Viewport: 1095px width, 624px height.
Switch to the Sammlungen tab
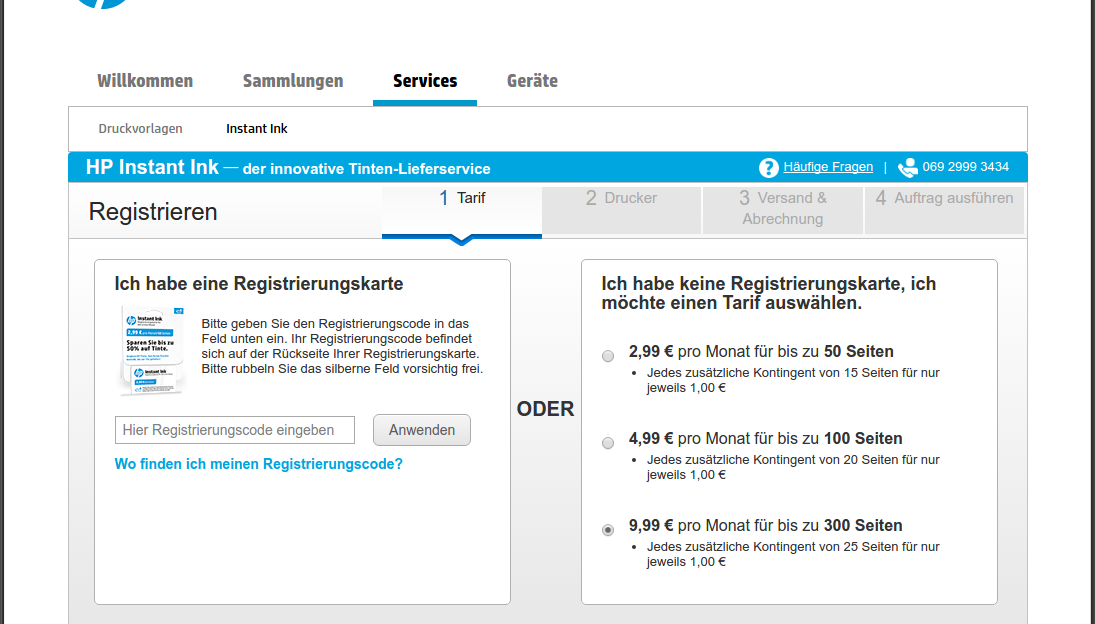[293, 81]
